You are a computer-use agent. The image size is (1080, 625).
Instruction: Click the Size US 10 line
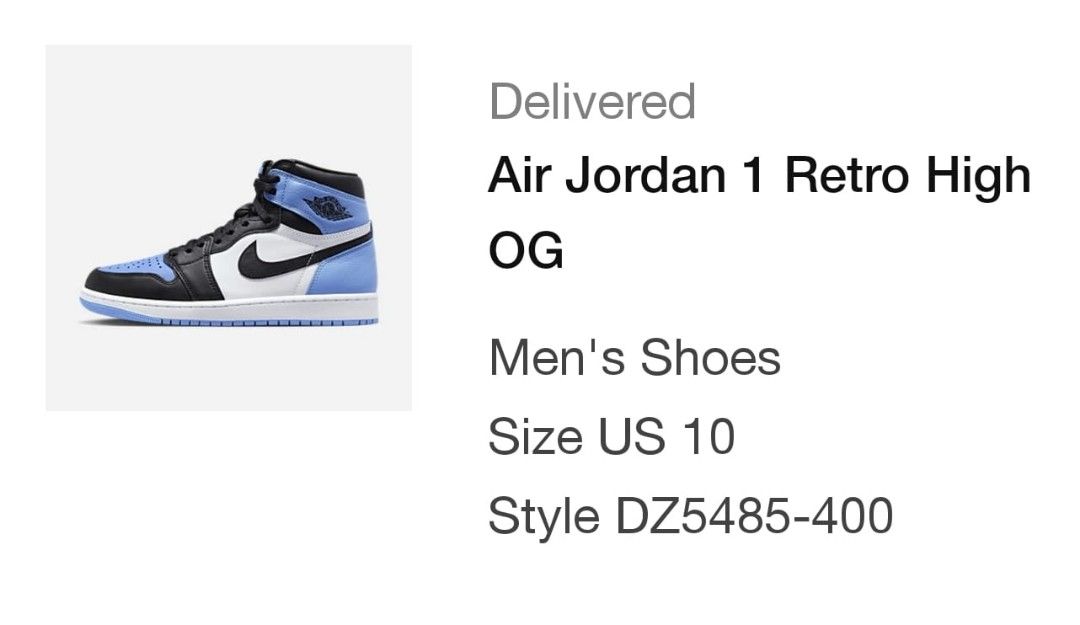pos(612,436)
